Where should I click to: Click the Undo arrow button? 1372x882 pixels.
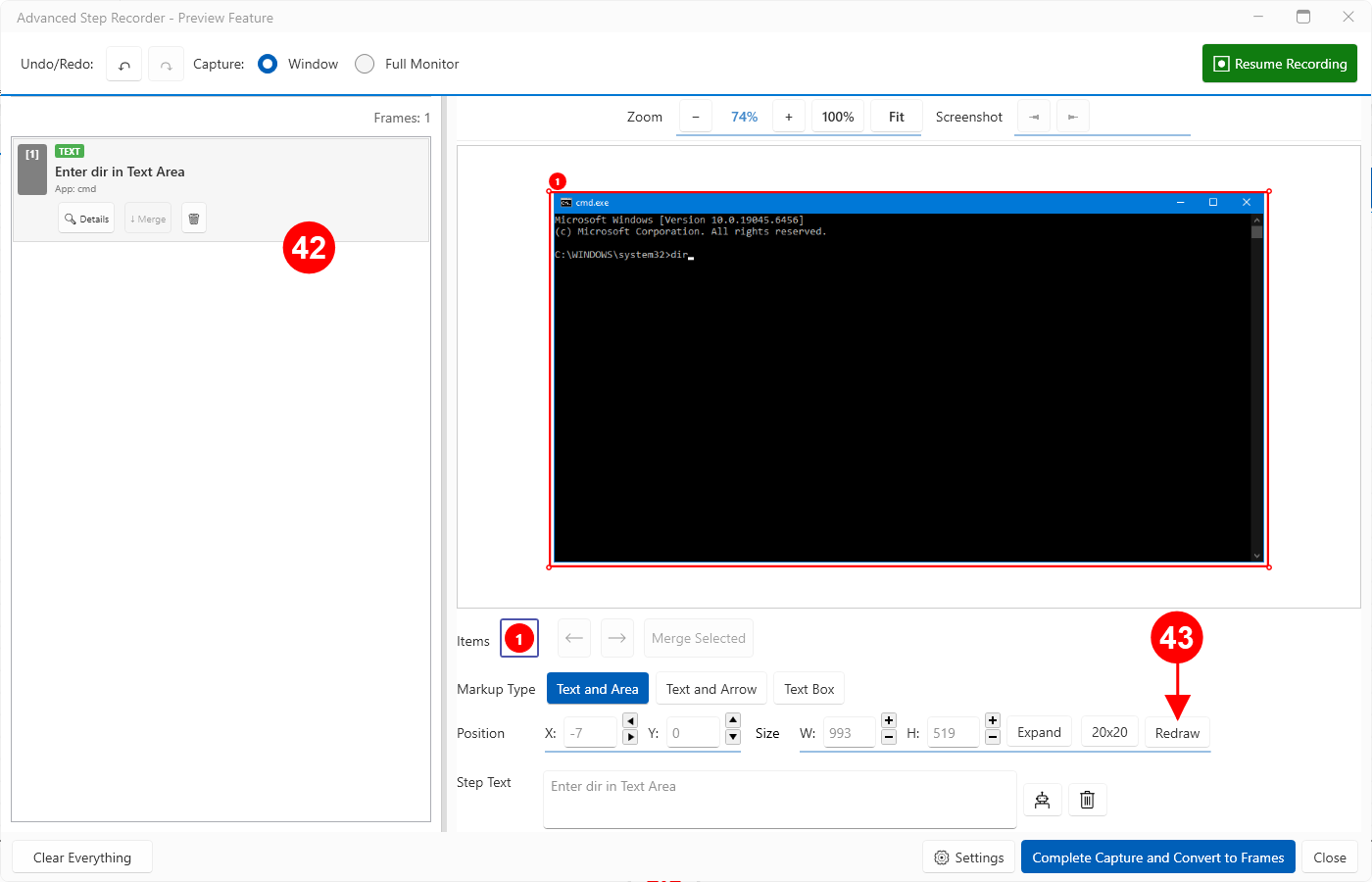click(124, 65)
